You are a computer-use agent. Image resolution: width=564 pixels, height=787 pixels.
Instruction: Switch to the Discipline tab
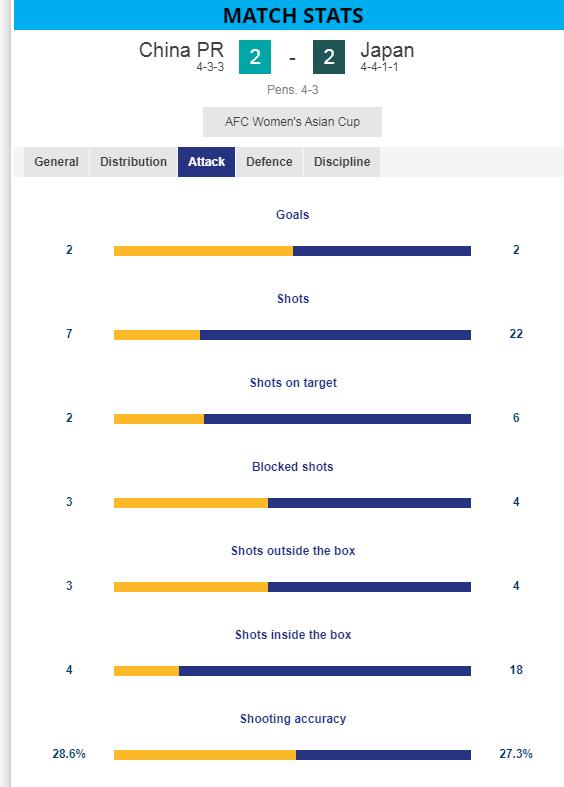click(342, 162)
